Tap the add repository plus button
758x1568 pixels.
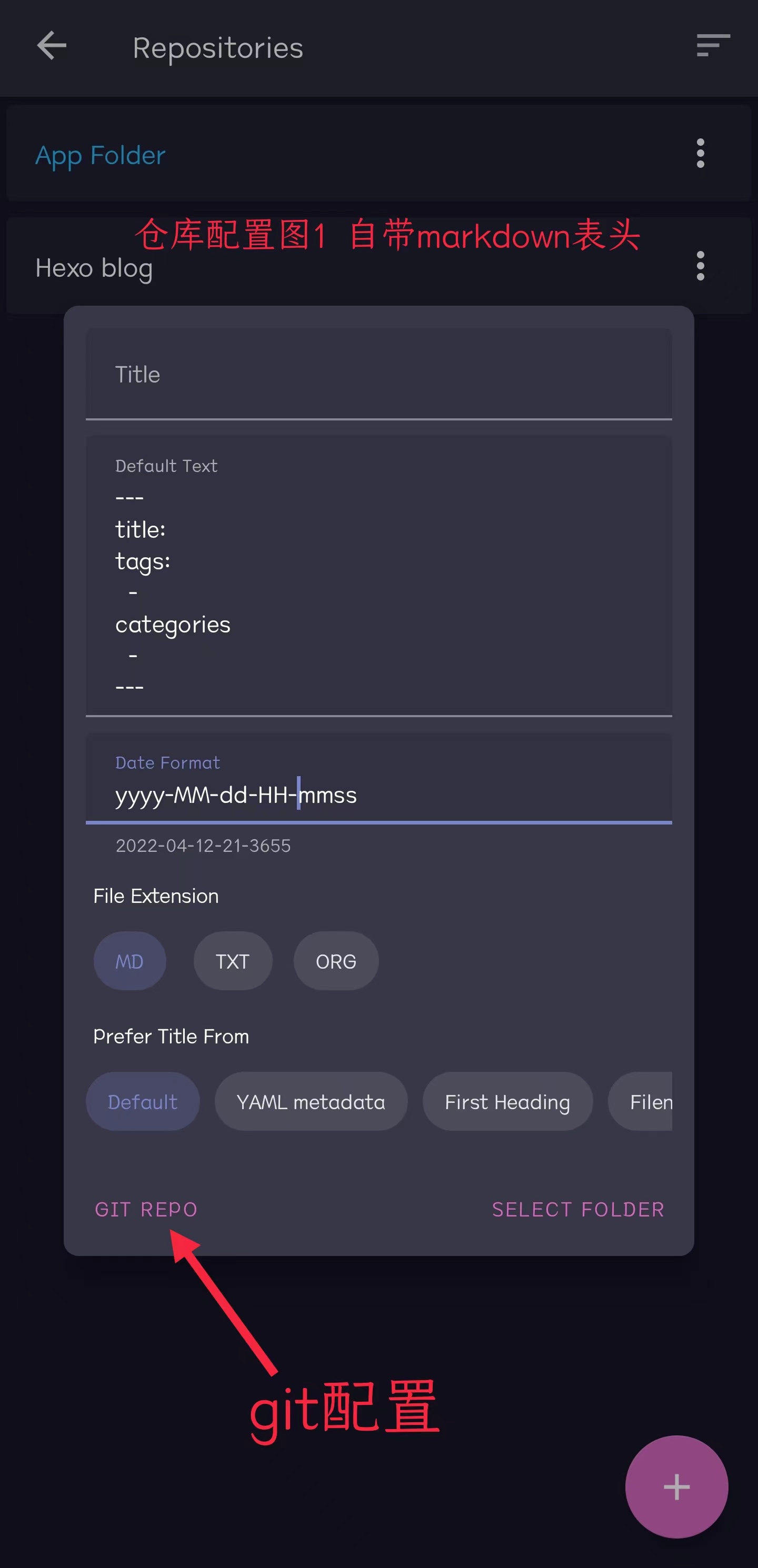pyautogui.click(x=676, y=1486)
